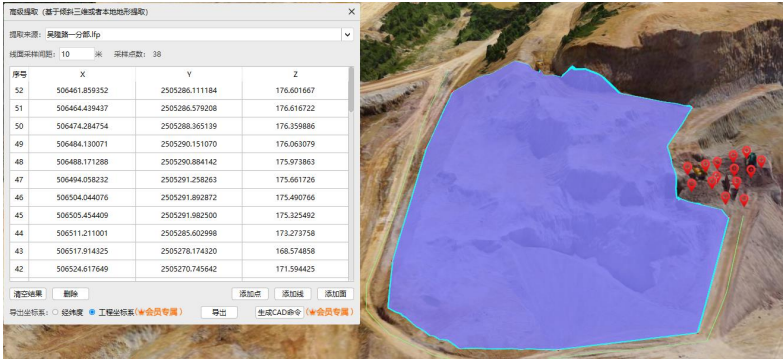Click the table's vertical scrollbar thumb
The image size is (784, 361).
pyautogui.click(x=351, y=89)
